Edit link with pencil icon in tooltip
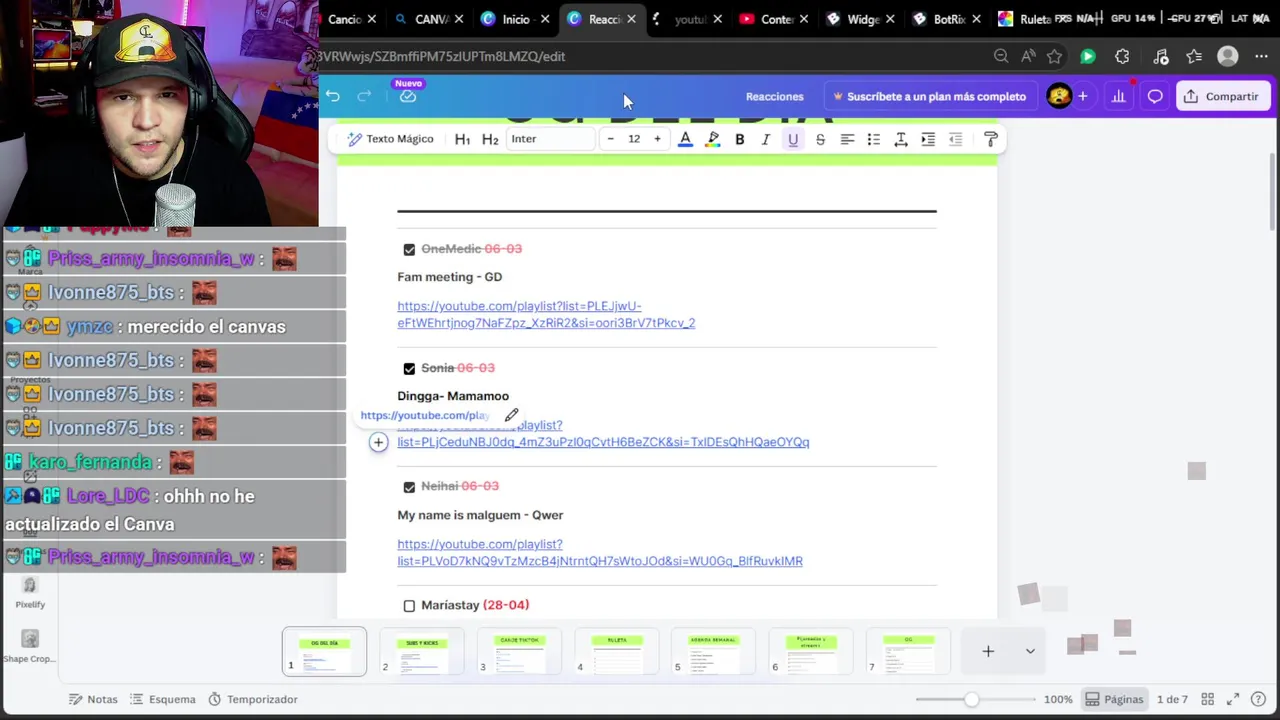This screenshot has height=720, width=1280. 511,415
